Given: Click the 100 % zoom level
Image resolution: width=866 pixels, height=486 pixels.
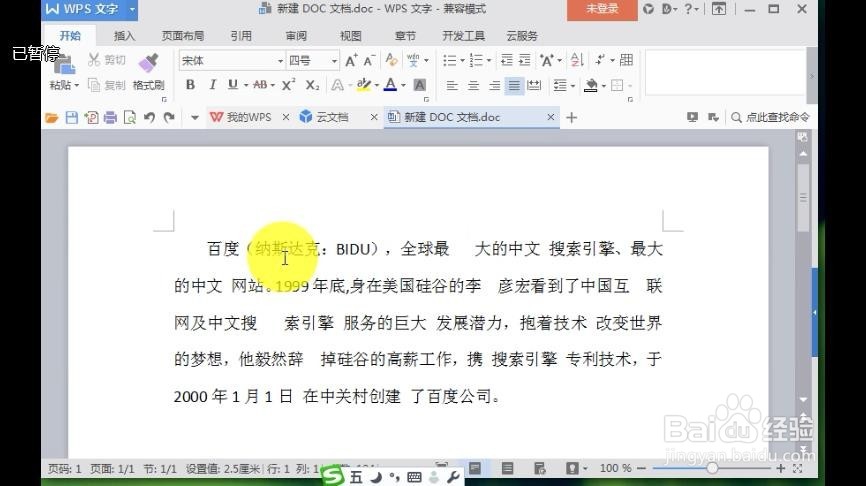Looking at the screenshot, I should 615,468.
